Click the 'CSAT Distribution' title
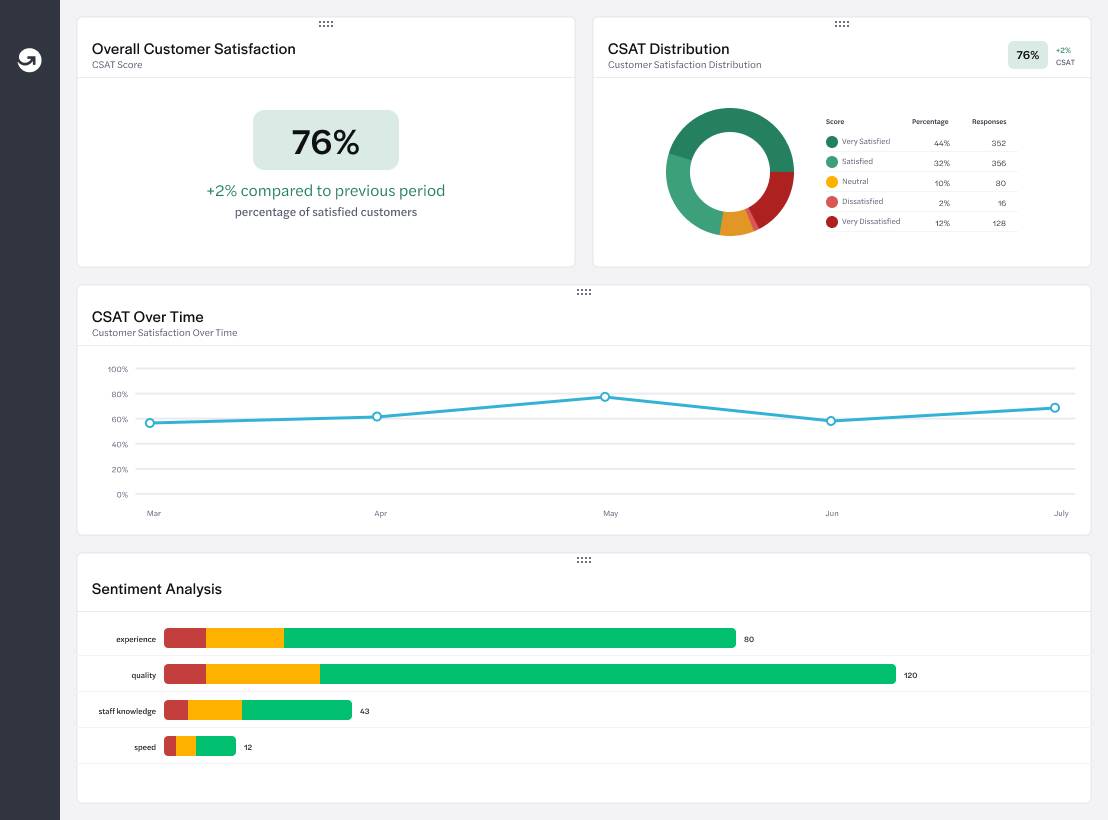 click(x=668, y=49)
